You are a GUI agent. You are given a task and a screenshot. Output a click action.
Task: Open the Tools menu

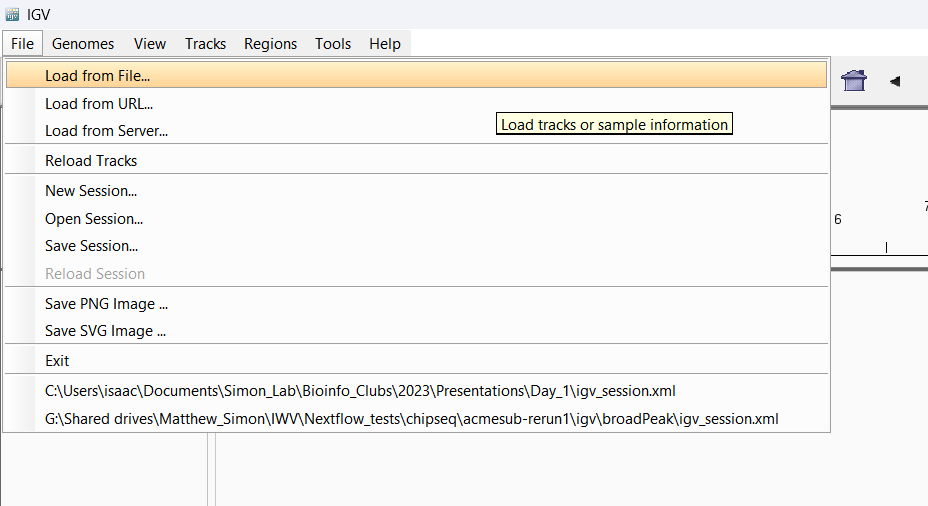(333, 44)
